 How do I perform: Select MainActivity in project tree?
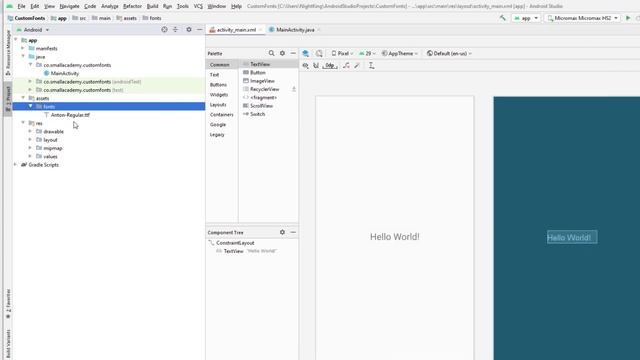[x=64, y=73]
